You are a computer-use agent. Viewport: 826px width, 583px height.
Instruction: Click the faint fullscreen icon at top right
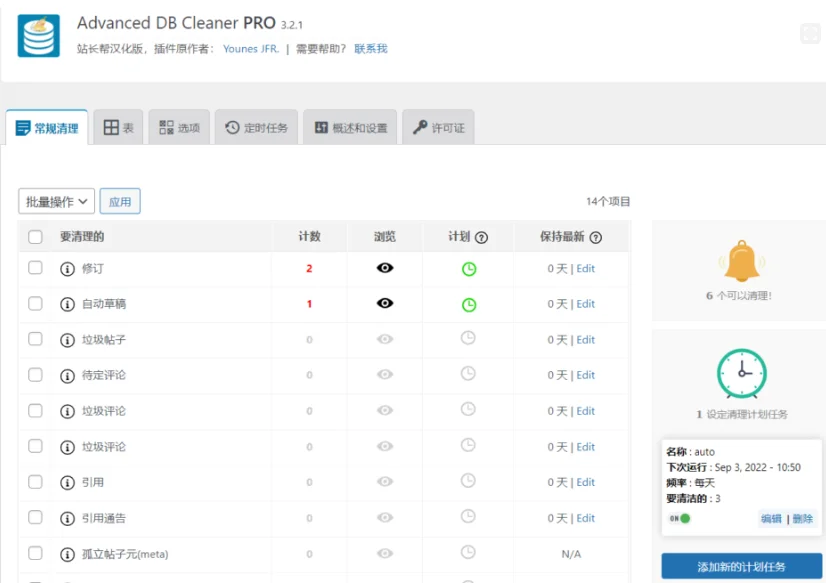(x=810, y=34)
